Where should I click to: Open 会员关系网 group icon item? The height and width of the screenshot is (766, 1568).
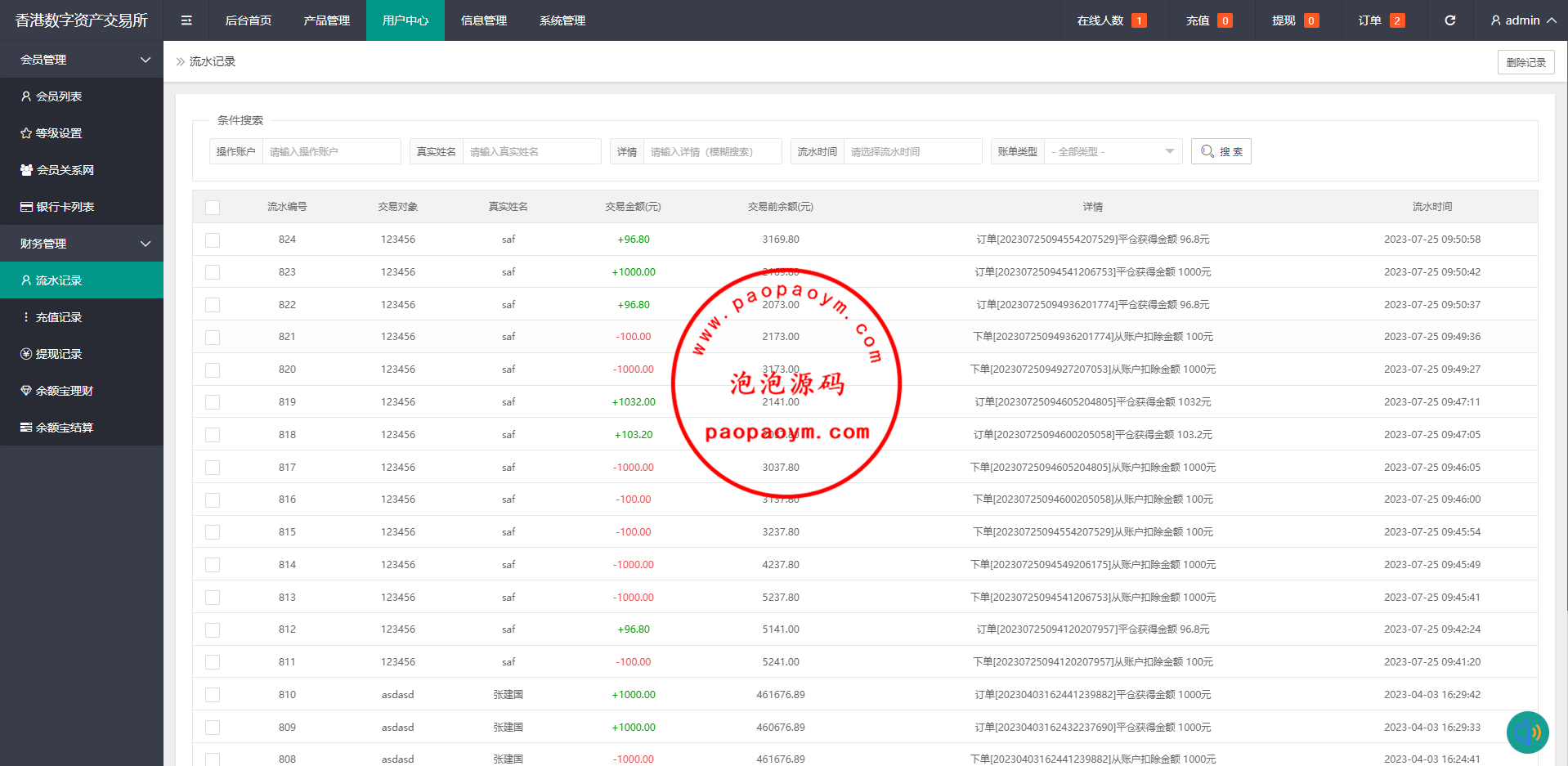pos(26,170)
